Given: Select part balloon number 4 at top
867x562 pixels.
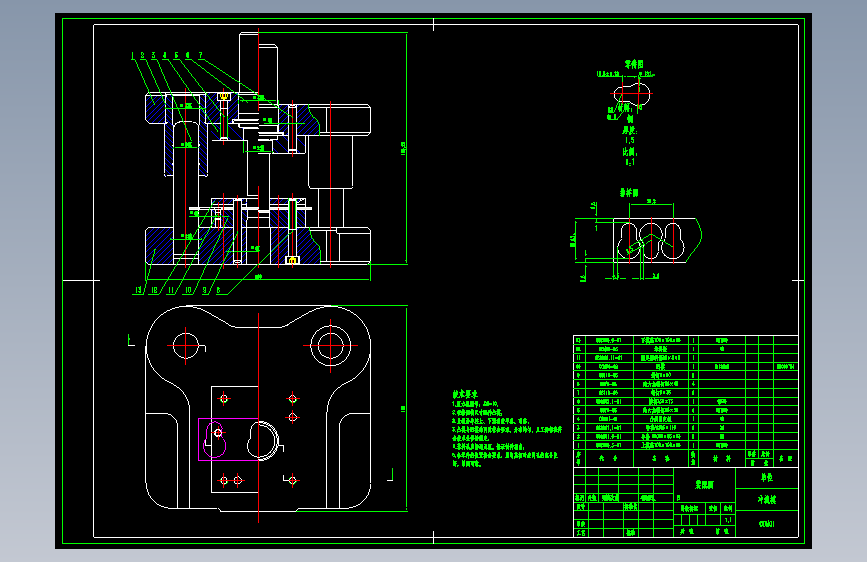Looking at the screenshot, I should 165,55.
